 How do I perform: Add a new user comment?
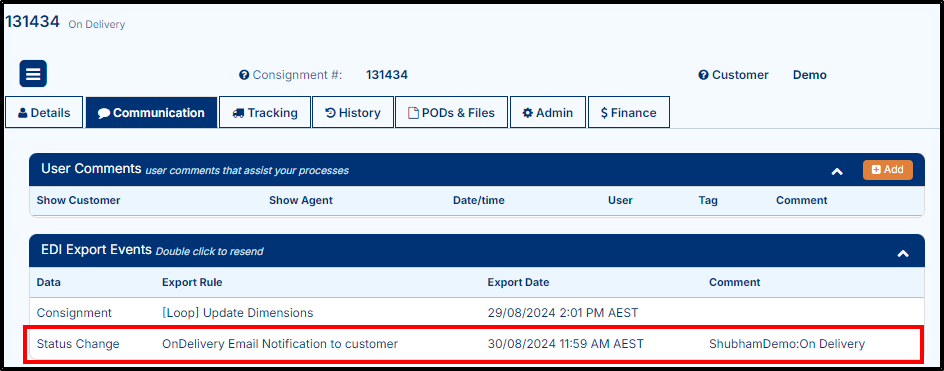(887, 170)
